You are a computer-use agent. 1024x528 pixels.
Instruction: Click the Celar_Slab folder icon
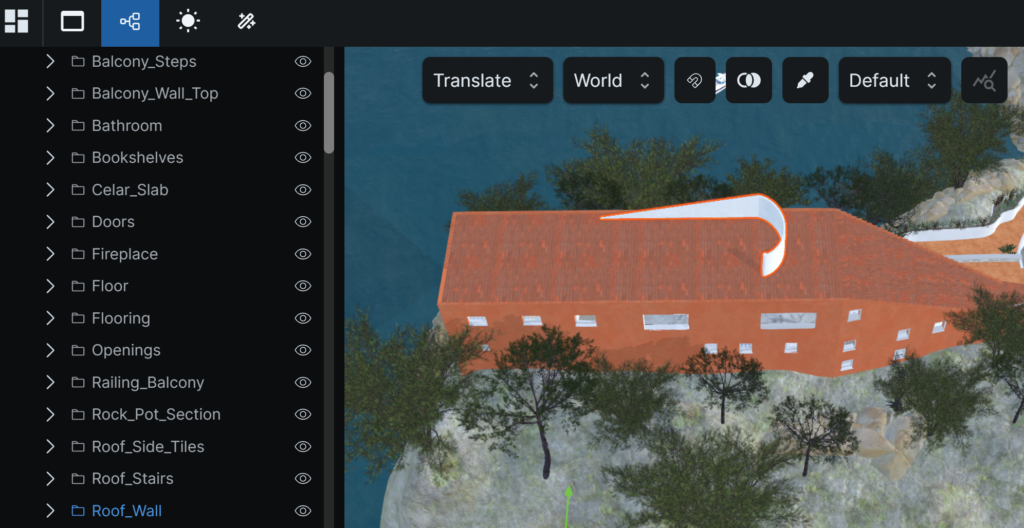tap(78, 190)
